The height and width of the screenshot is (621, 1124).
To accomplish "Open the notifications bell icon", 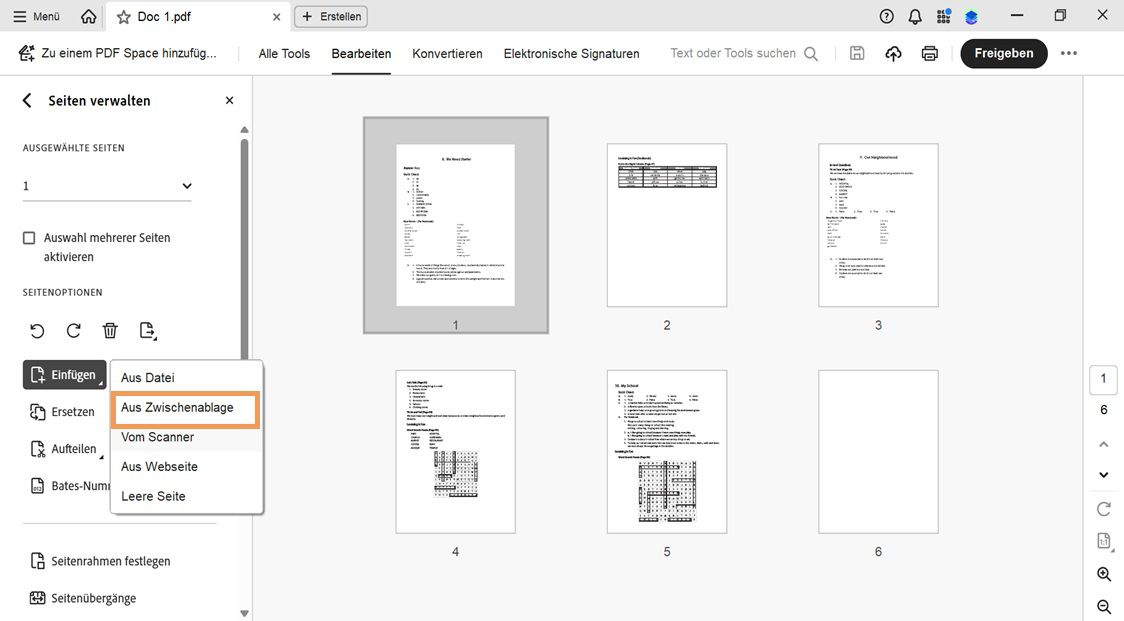I will pos(914,16).
